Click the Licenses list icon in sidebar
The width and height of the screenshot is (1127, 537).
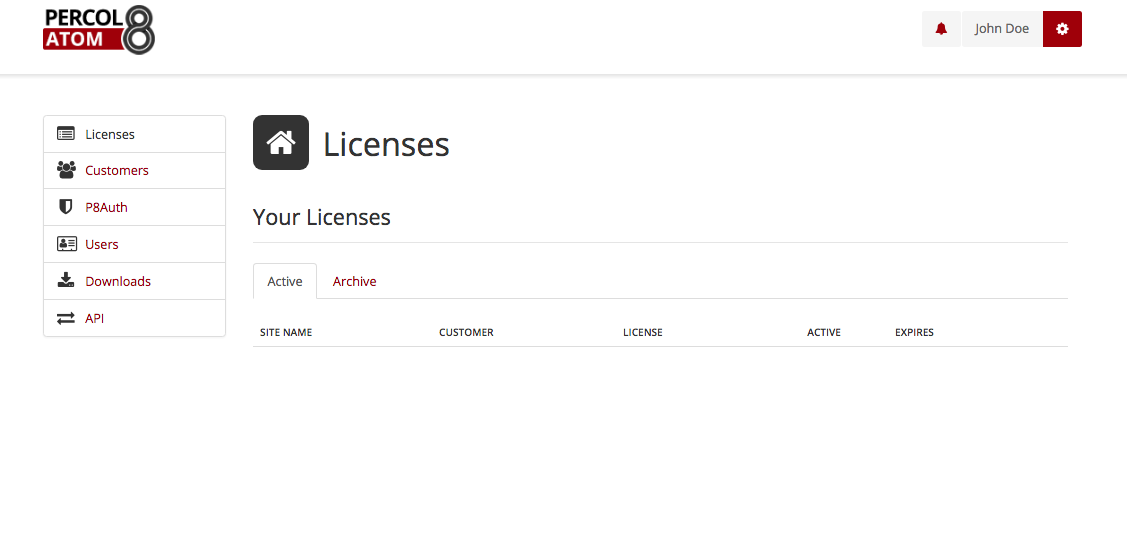tap(66, 134)
